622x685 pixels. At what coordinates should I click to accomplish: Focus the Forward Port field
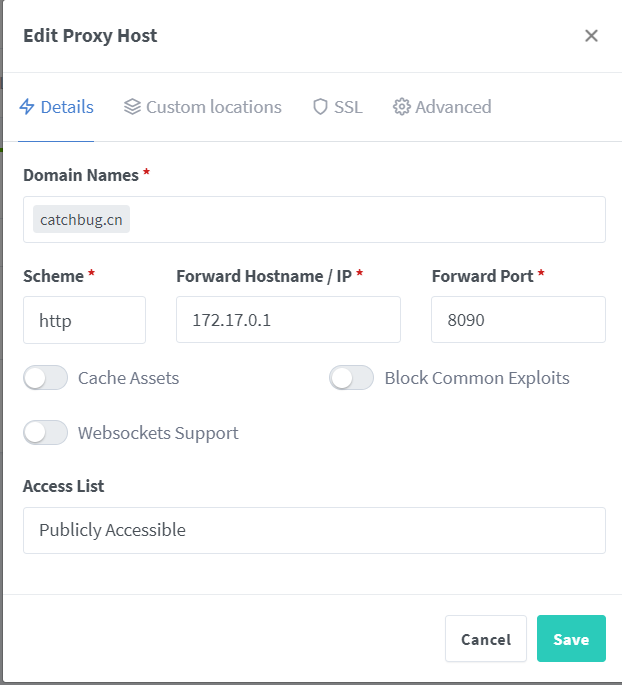coord(518,320)
